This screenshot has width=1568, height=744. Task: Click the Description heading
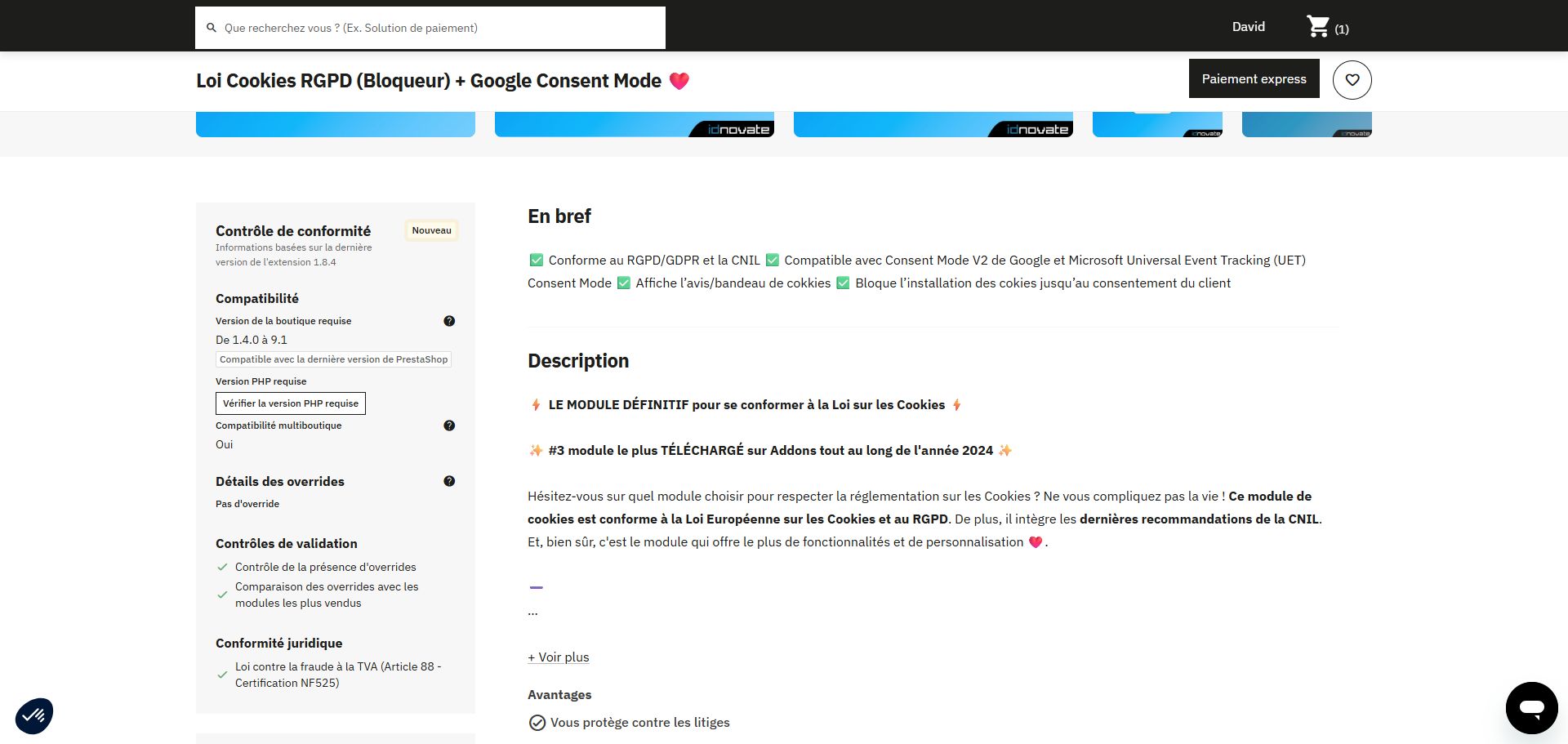(578, 361)
